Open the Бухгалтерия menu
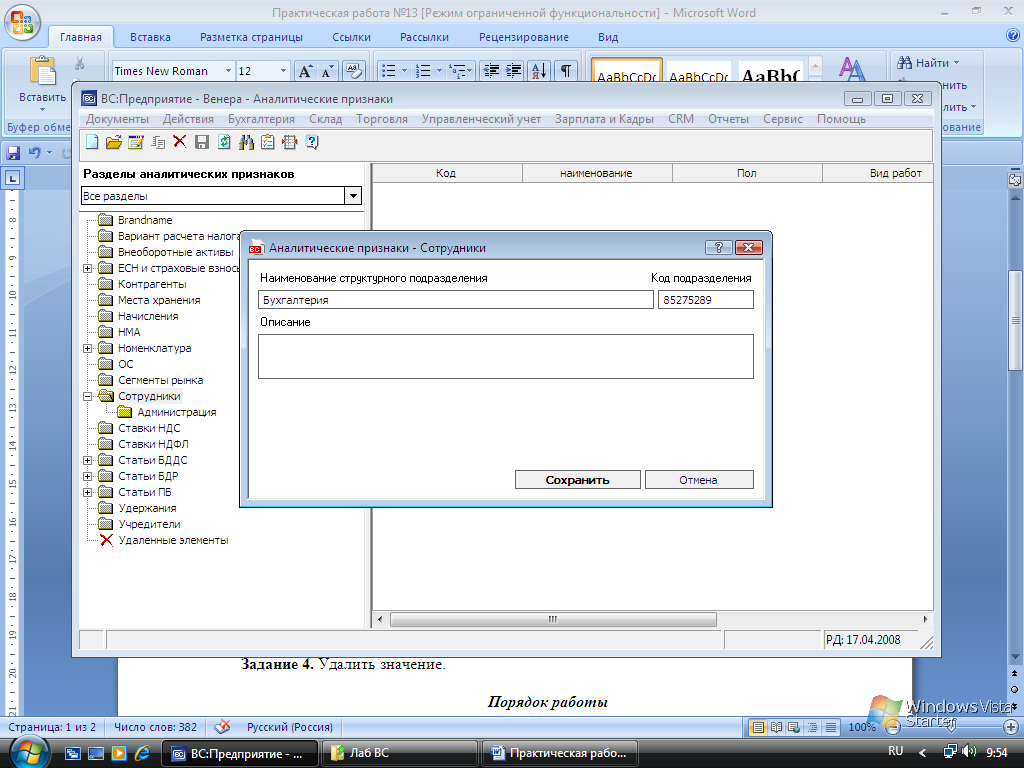 261,119
